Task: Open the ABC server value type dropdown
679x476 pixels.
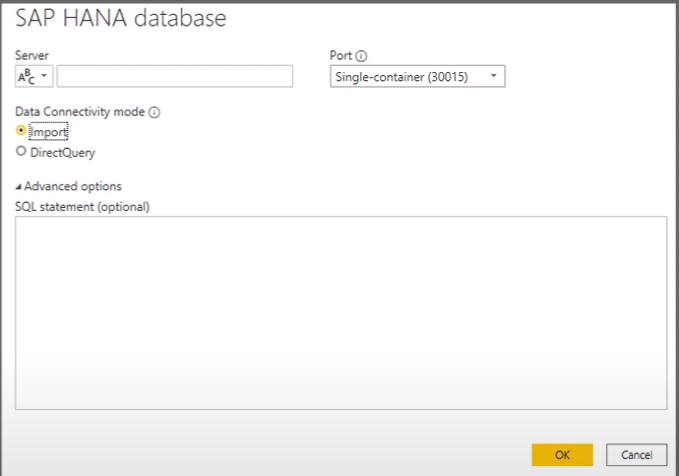Action: pos(34,76)
